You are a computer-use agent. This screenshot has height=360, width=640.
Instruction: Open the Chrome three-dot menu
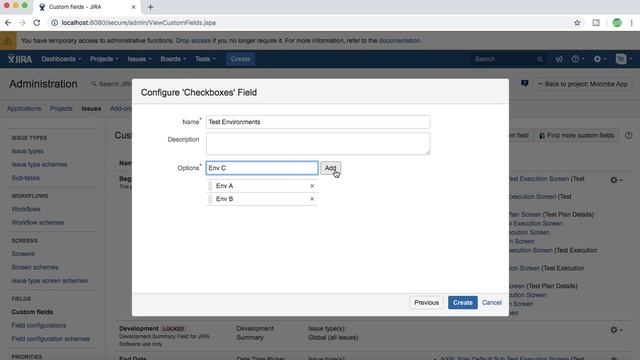coord(631,23)
